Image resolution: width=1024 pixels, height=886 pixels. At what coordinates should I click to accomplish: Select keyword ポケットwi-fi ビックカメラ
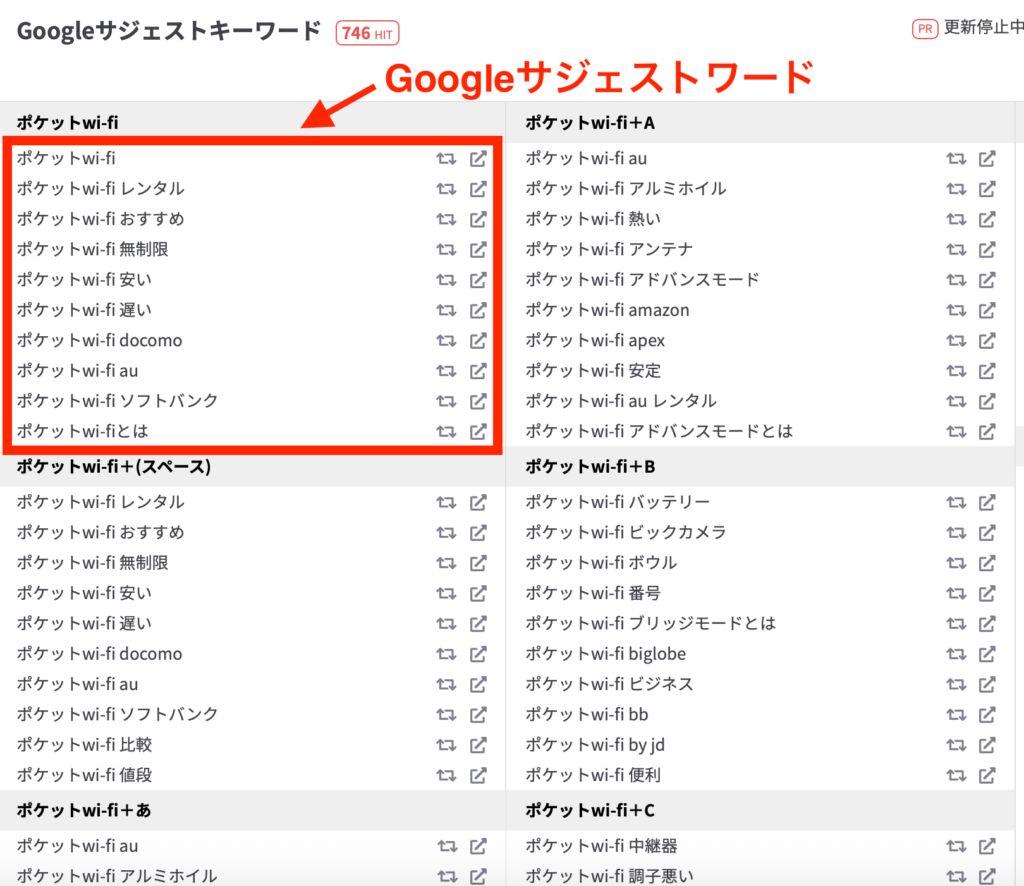pyautogui.click(x=626, y=532)
